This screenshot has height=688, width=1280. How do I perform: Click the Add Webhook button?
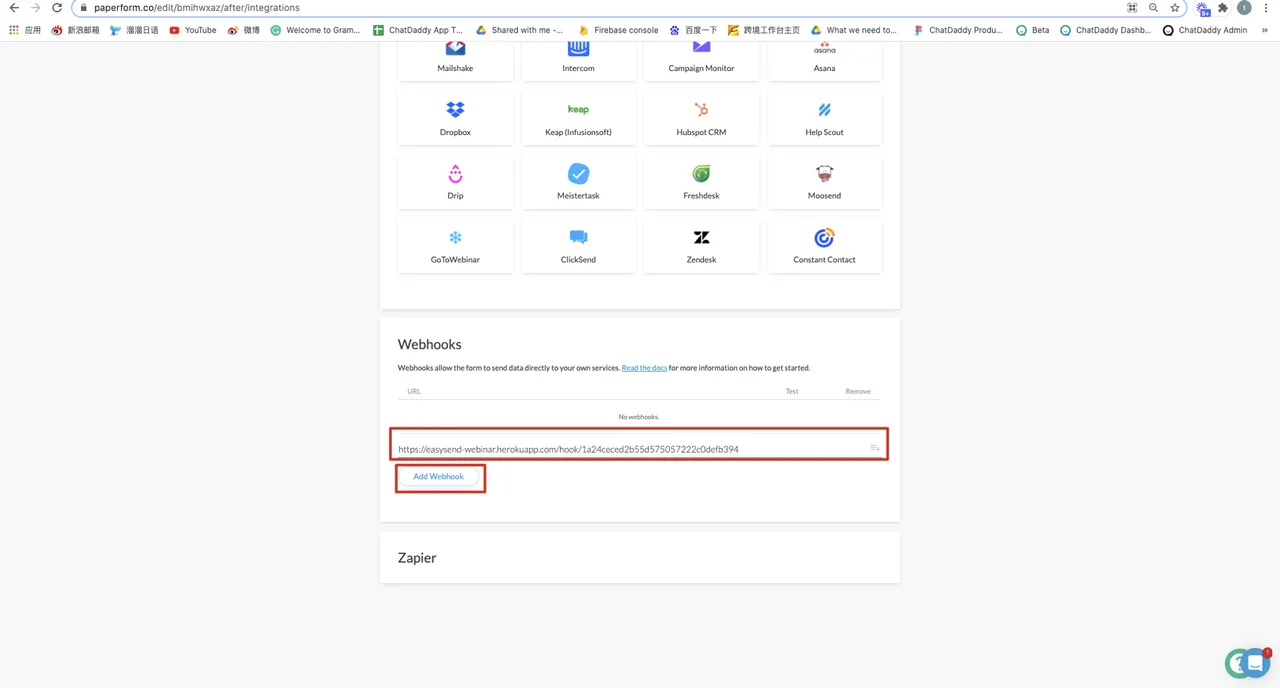point(438,477)
